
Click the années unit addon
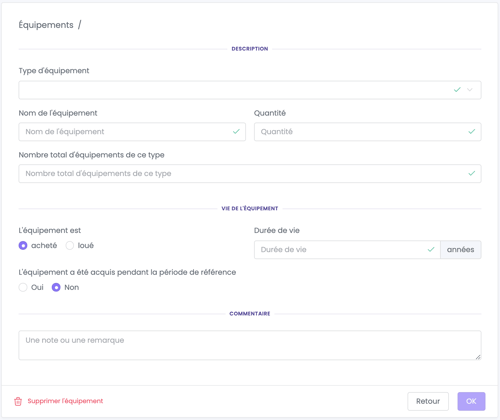click(x=461, y=250)
